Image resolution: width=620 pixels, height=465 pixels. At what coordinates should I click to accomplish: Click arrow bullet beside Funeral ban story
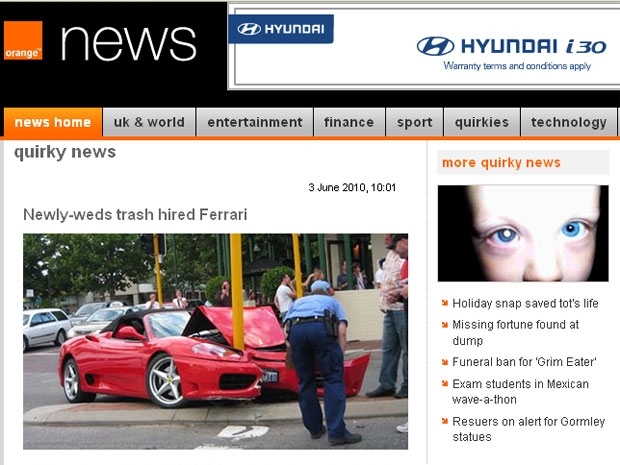444,363
